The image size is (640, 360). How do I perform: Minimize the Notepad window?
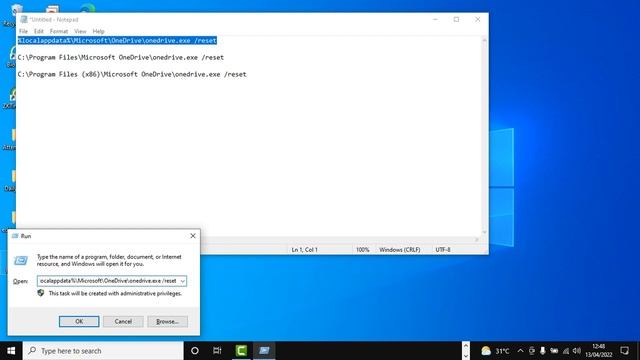(435, 19)
